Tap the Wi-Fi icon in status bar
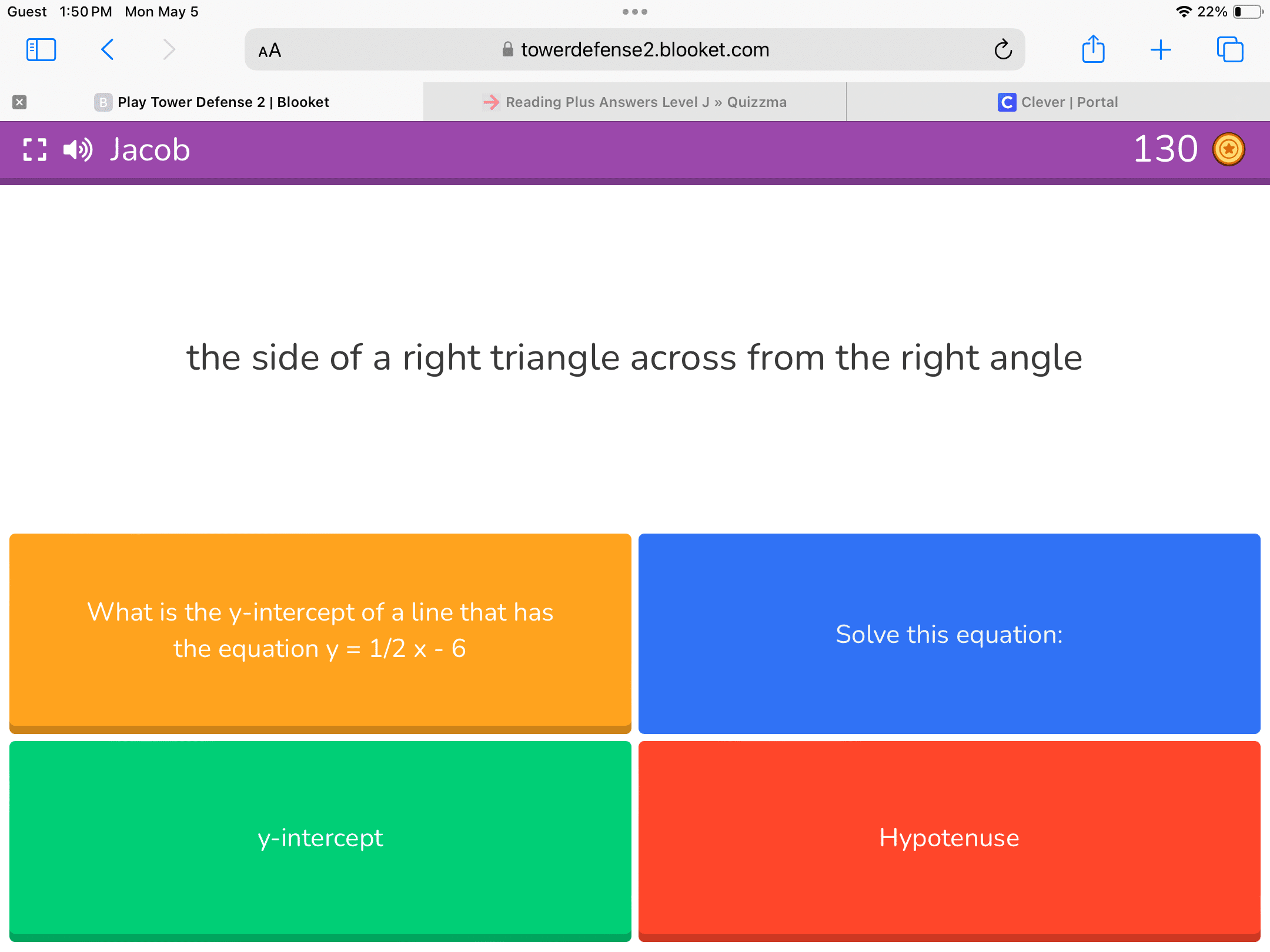 pyautogui.click(x=1184, y=12)
